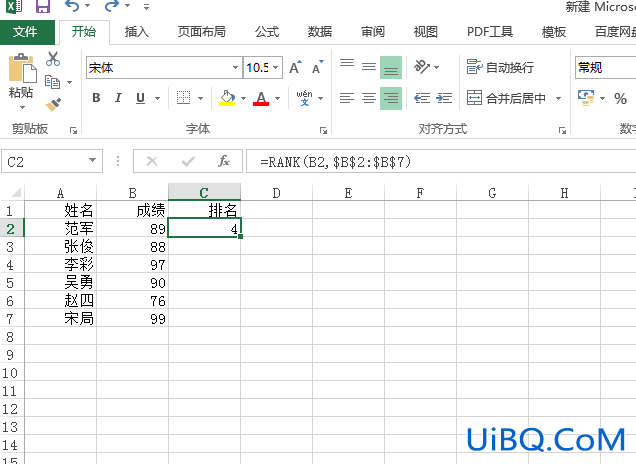
Task: Open 字体 font settings dialog launcher
Action: point(323,130)
